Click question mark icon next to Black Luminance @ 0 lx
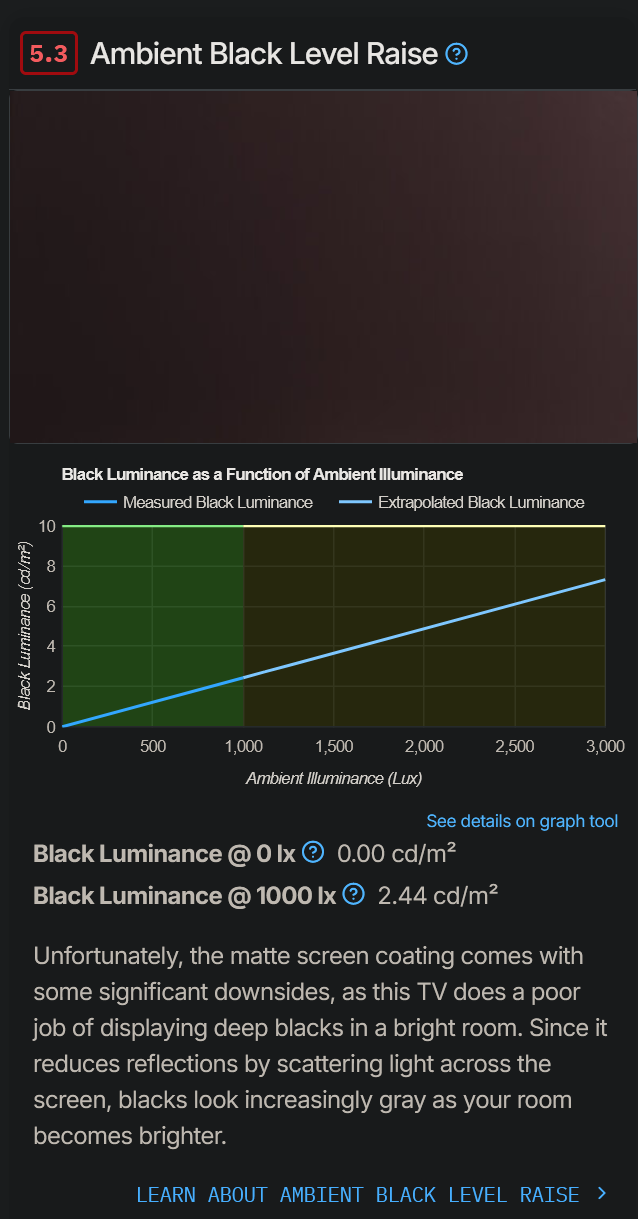This screenshot has height=1219, width=638. 312,853
